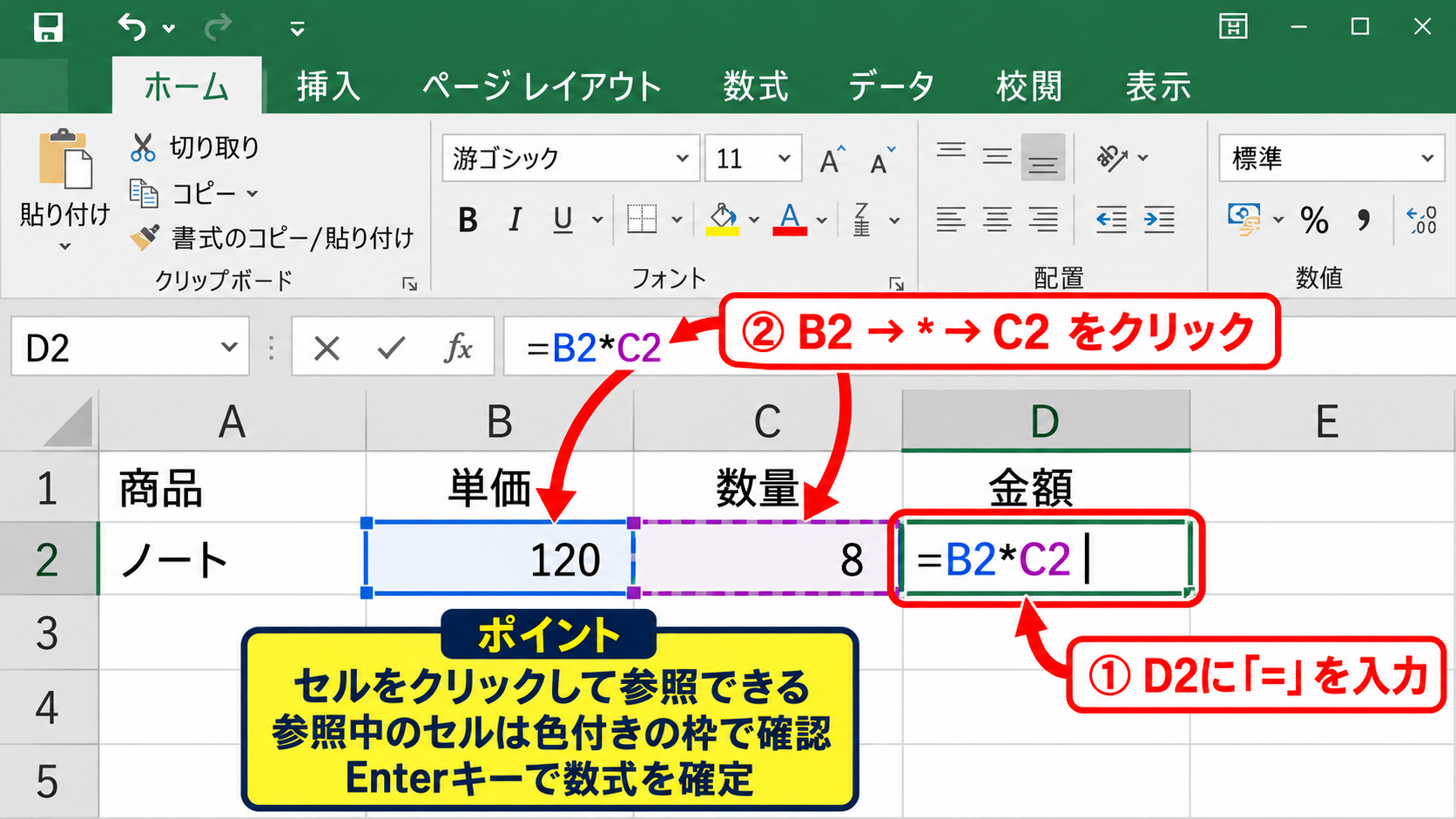The width and height of the screenshot is (1456, 819).
Task: Click cell A2 containing ノート
Action: click(x=233, y=558)
